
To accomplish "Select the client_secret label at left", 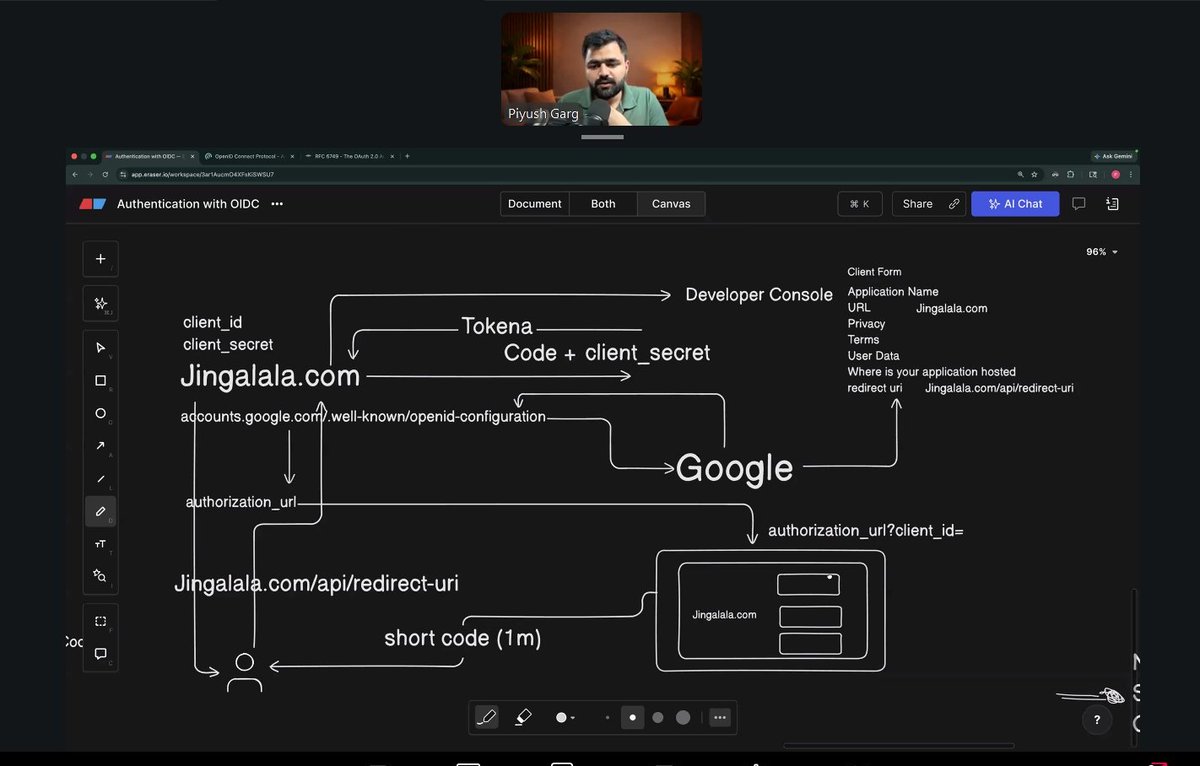I will [x=228, y=345].
